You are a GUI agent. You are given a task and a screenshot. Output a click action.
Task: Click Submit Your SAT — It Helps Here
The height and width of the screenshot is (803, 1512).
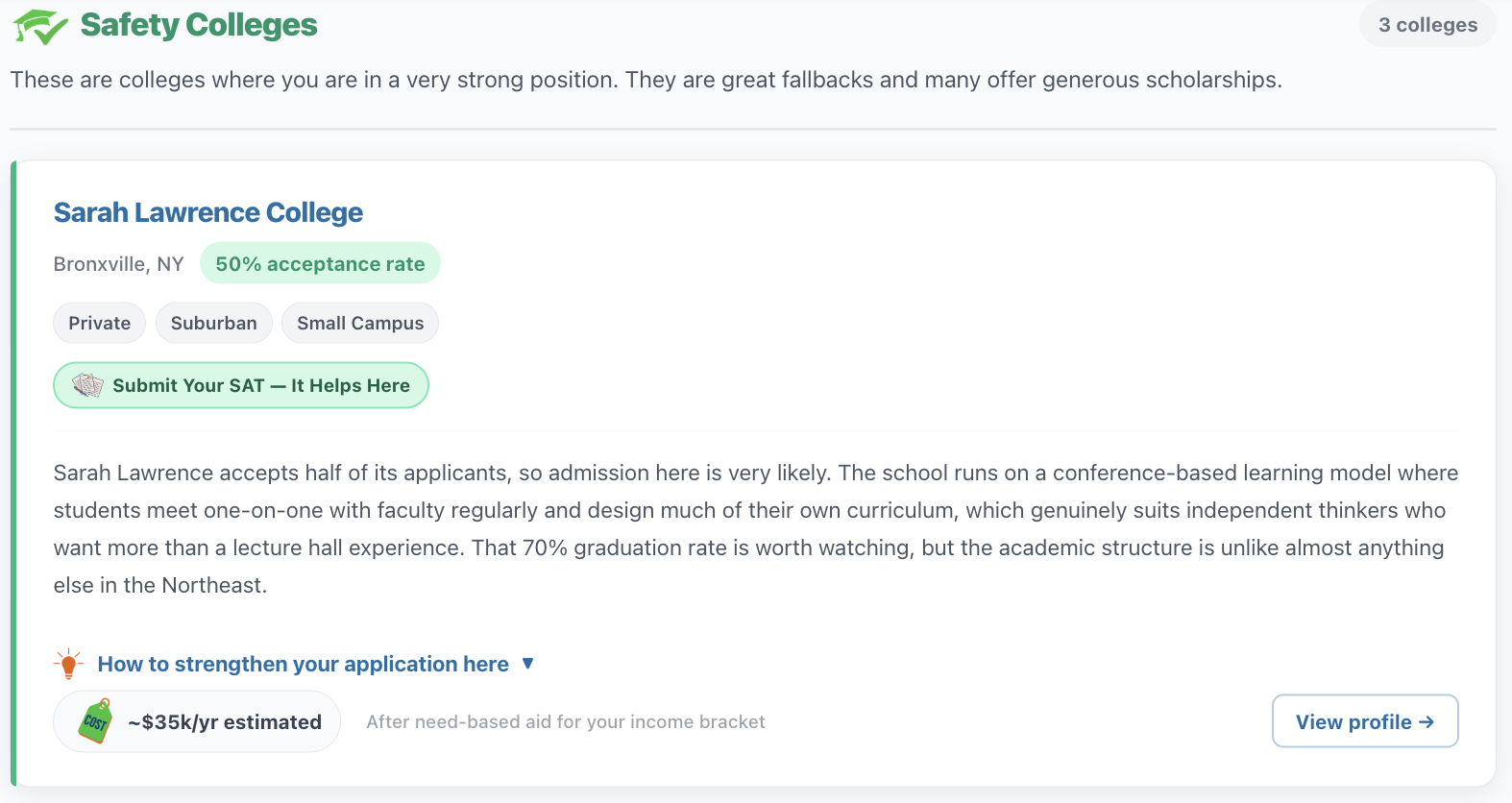(241, 385)
